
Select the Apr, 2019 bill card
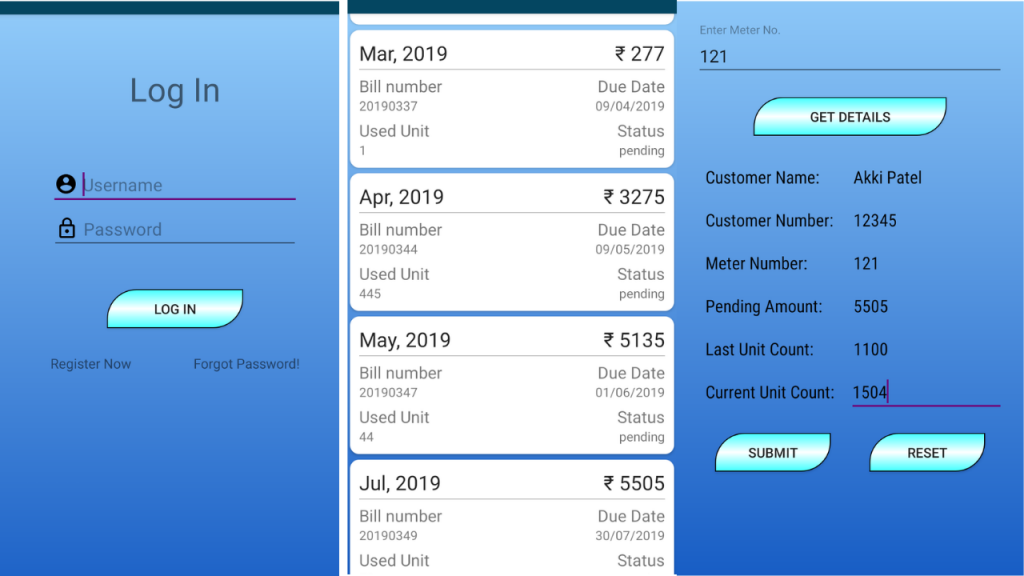tap(512, 242)
